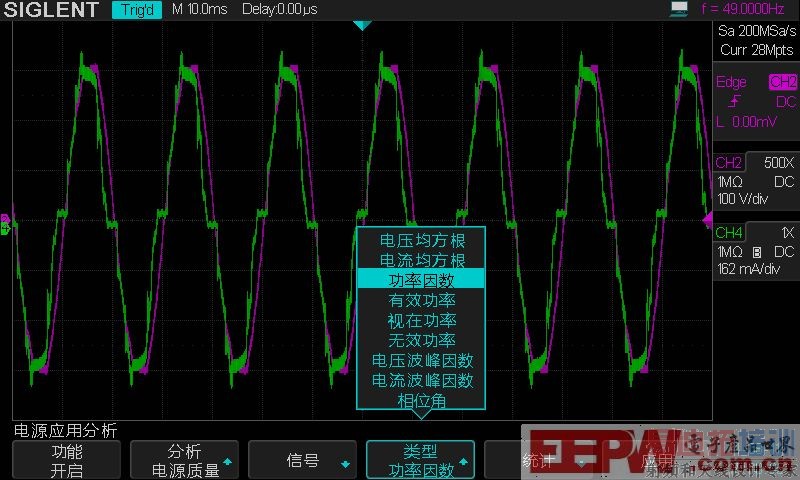Click the CH4 162 mA/div scale
This screenshot has width=800, height=480.
(x=748, y=269)
